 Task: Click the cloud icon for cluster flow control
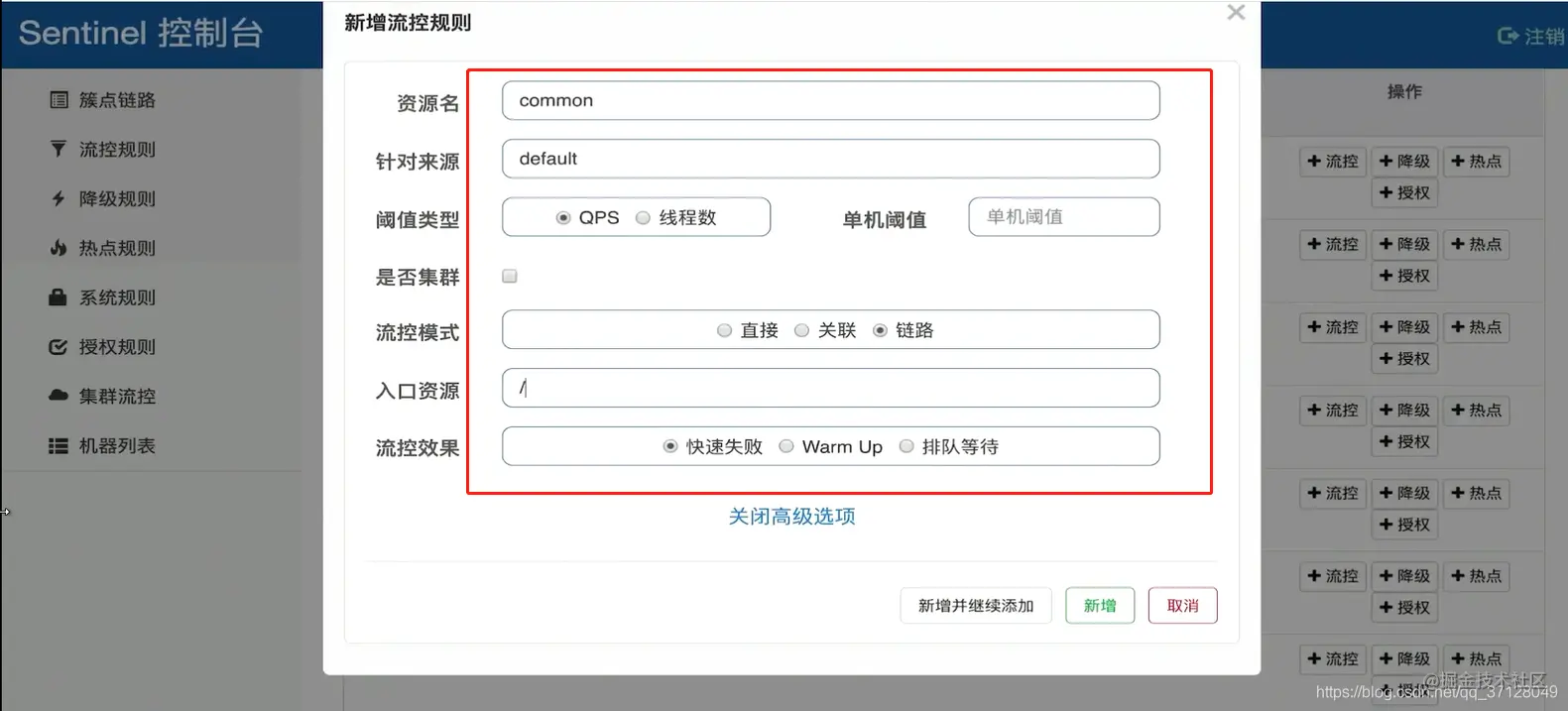[59, 395]
